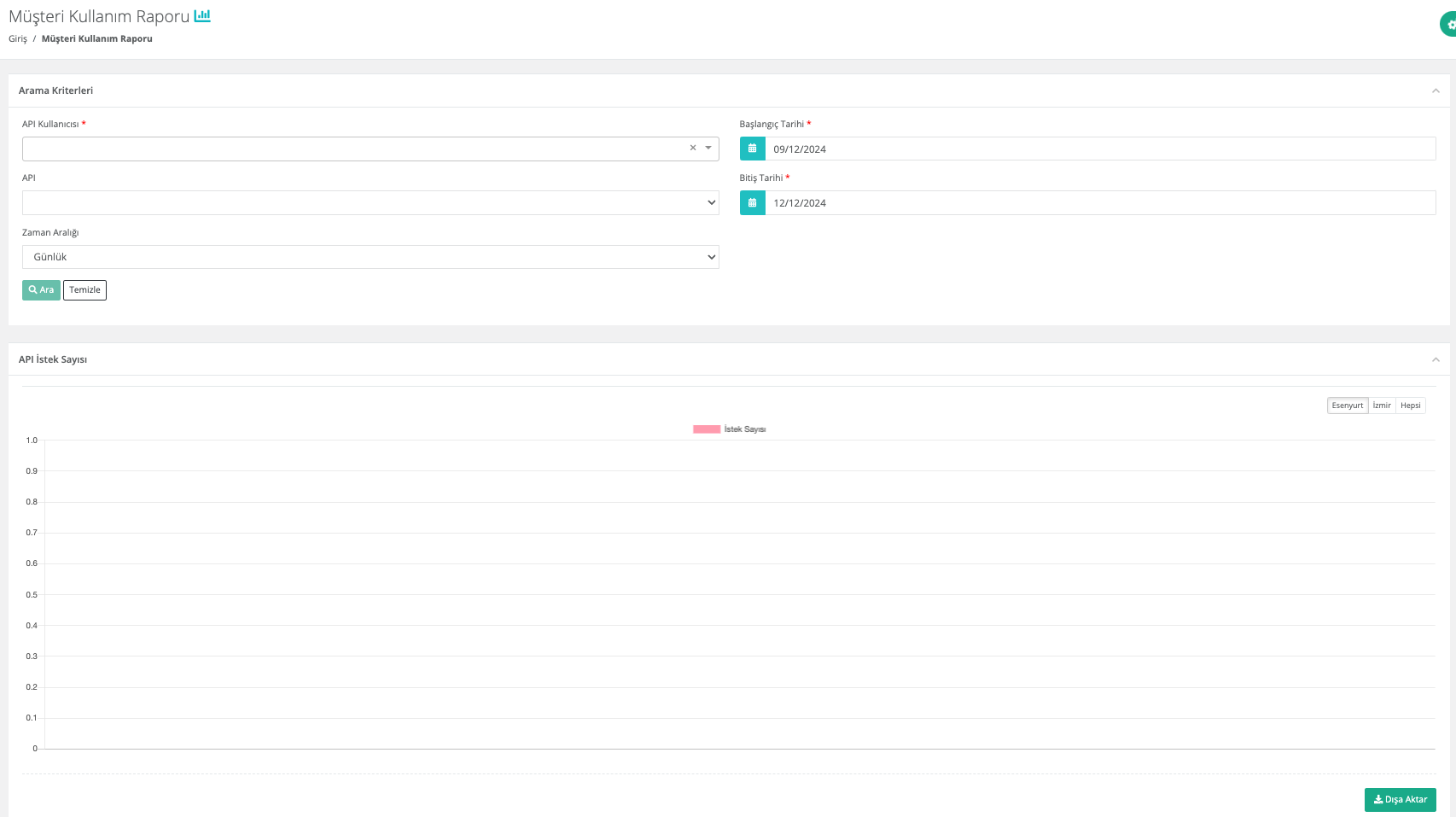Viewport: 1456px width, 817px height.
Task: Click the Müşteri Kullanım Raporu breadcrumb text
Action: (x=97, y=38)
